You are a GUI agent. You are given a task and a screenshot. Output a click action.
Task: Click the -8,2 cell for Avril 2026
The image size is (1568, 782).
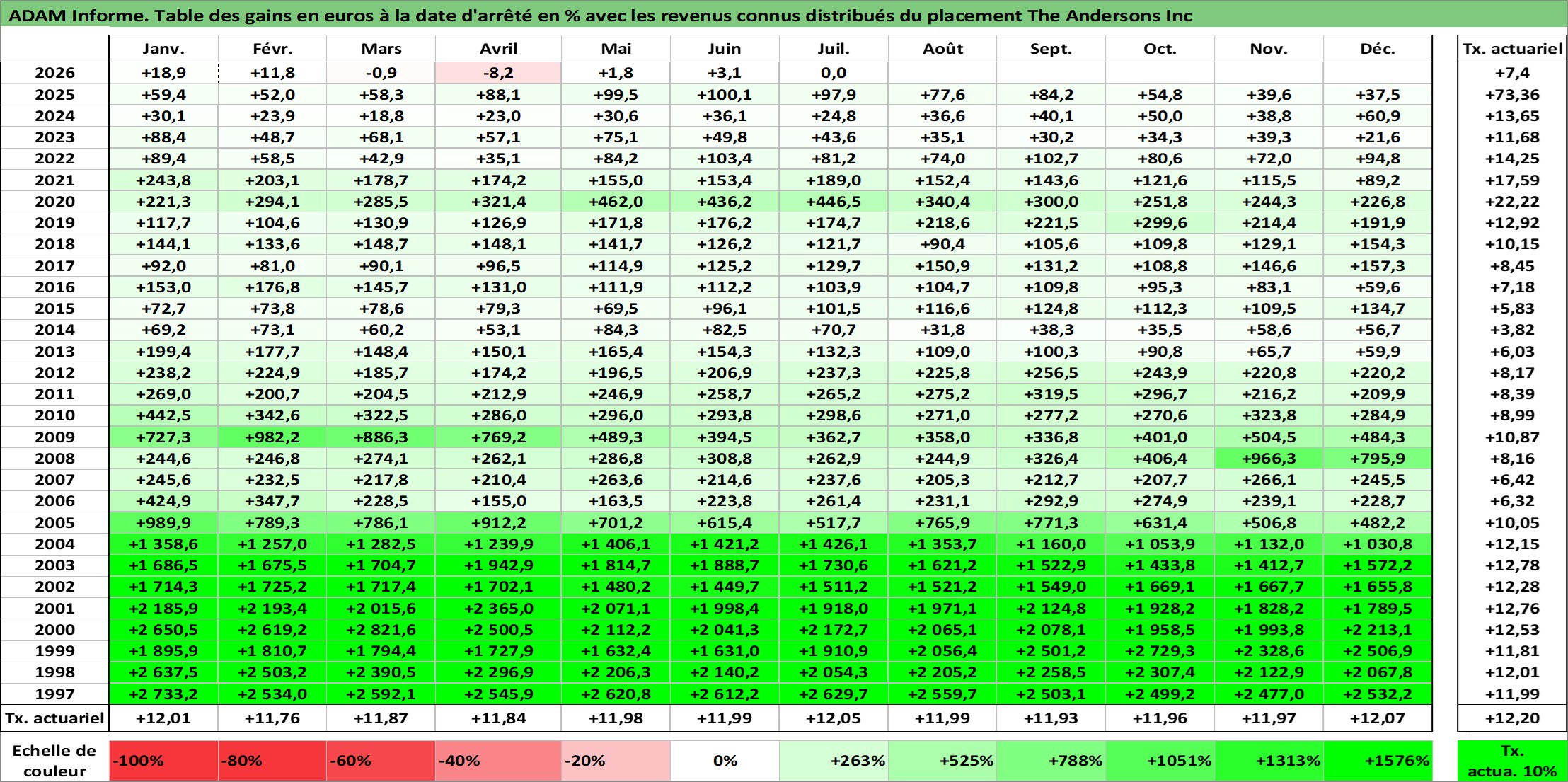(499, 73)
